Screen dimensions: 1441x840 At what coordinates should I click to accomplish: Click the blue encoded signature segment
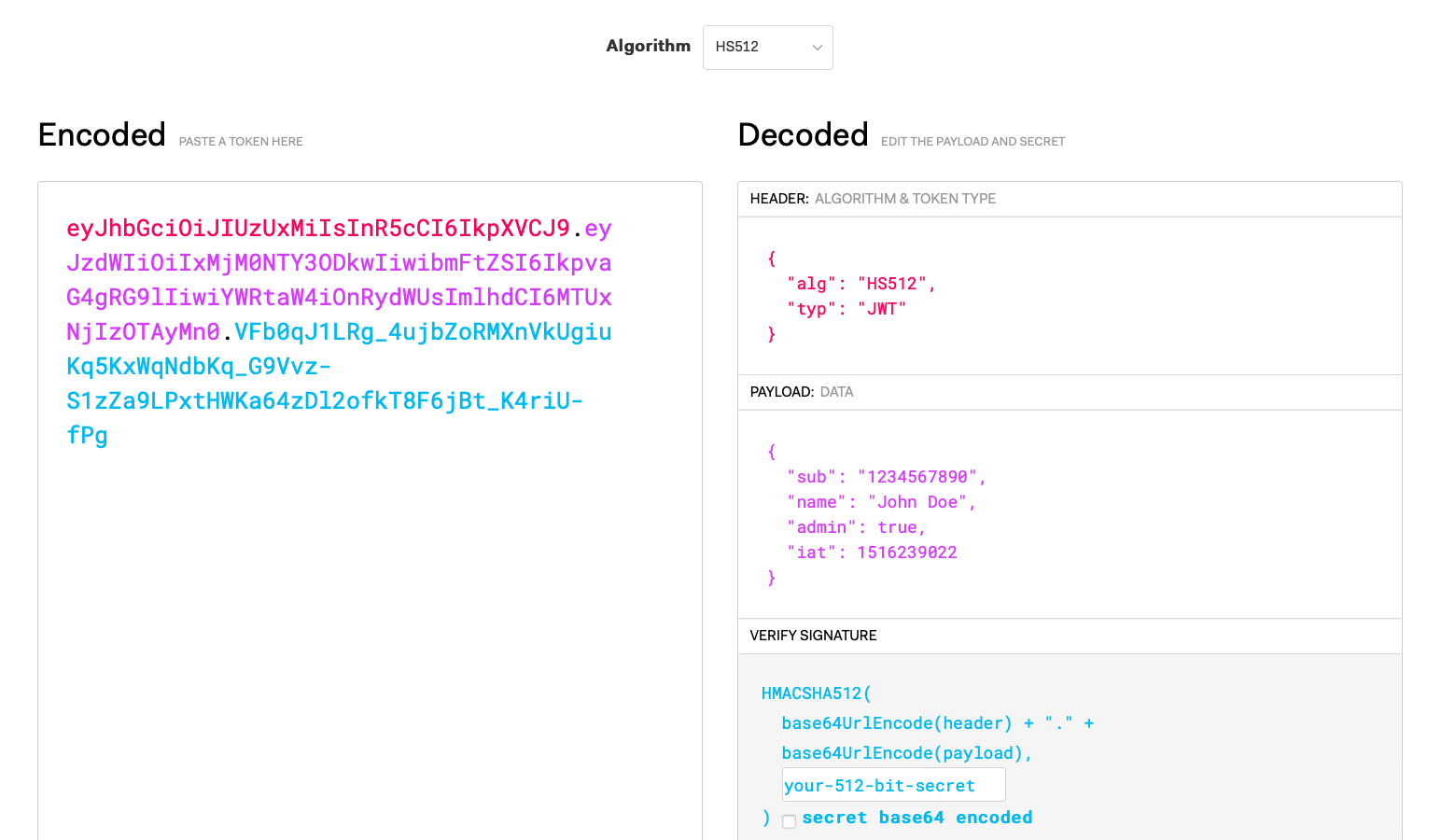click(339, 384)
